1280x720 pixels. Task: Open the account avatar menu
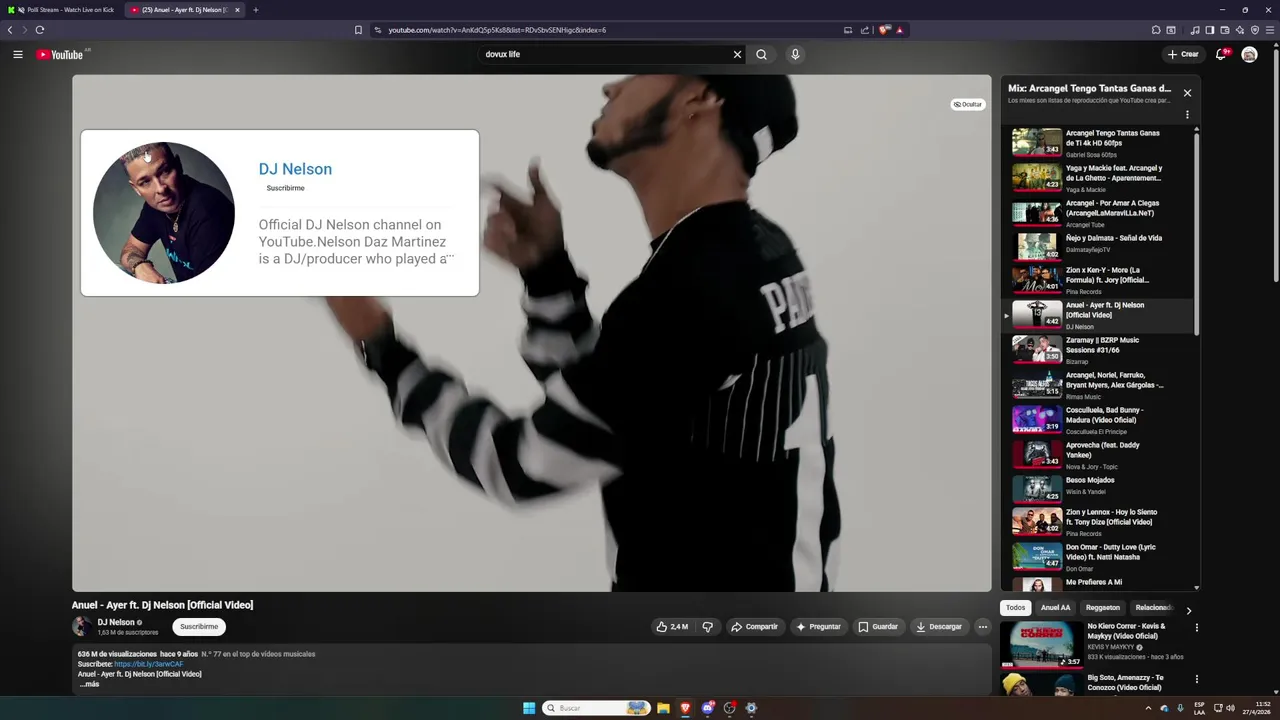[x=1249, y=54]
